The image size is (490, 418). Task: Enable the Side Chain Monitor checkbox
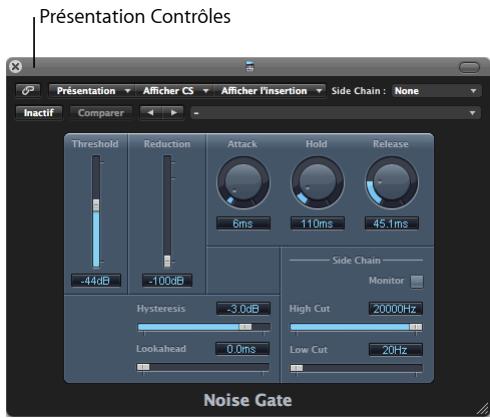(417, 281)
